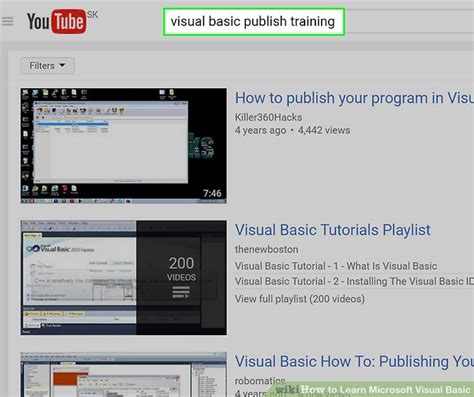474x397 pixels.
Task: Open 'Visual Basic Tutorials Playlist' title link
Action: pos(333,230)
